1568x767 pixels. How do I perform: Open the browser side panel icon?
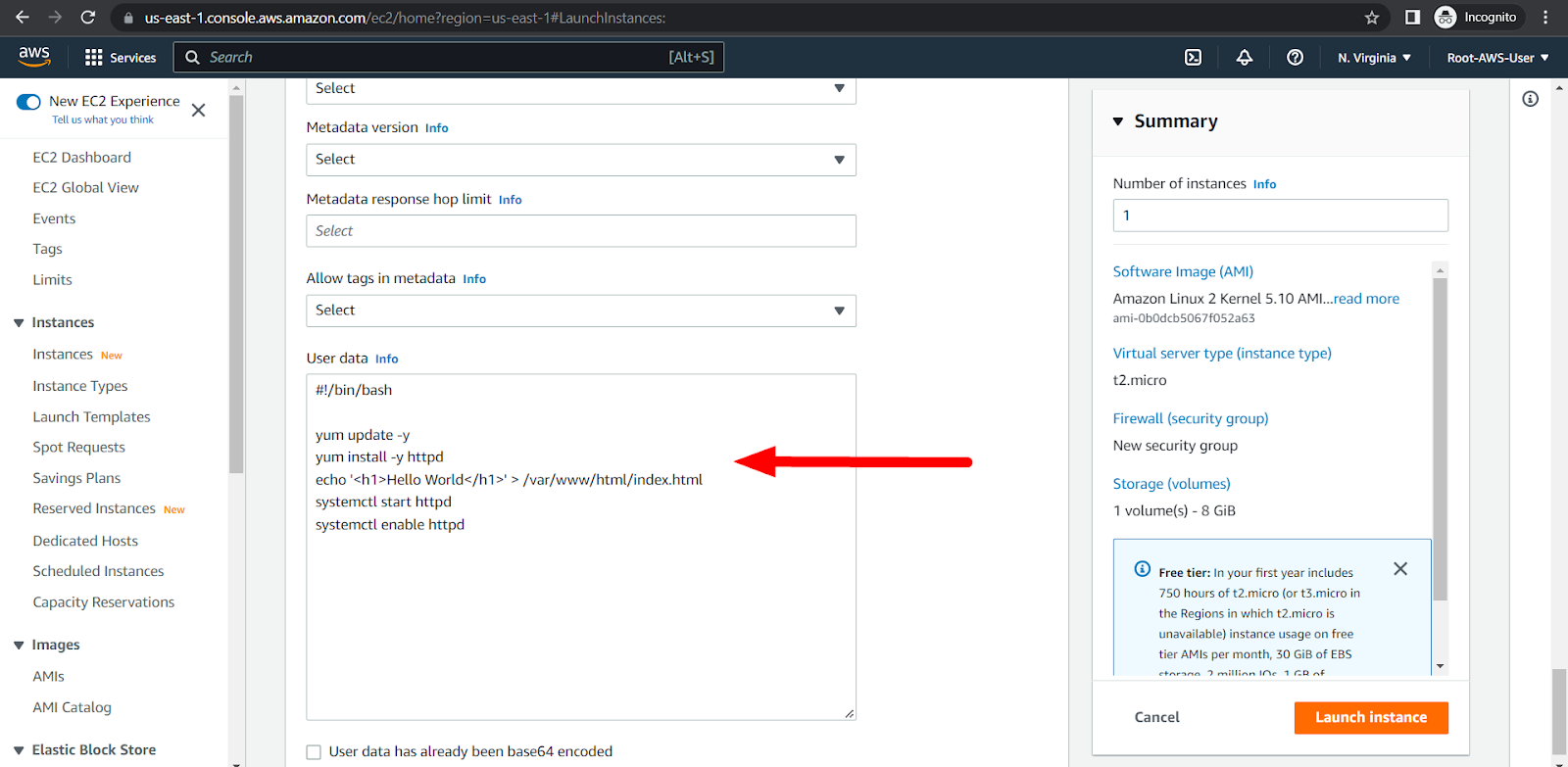point(1412,18)
